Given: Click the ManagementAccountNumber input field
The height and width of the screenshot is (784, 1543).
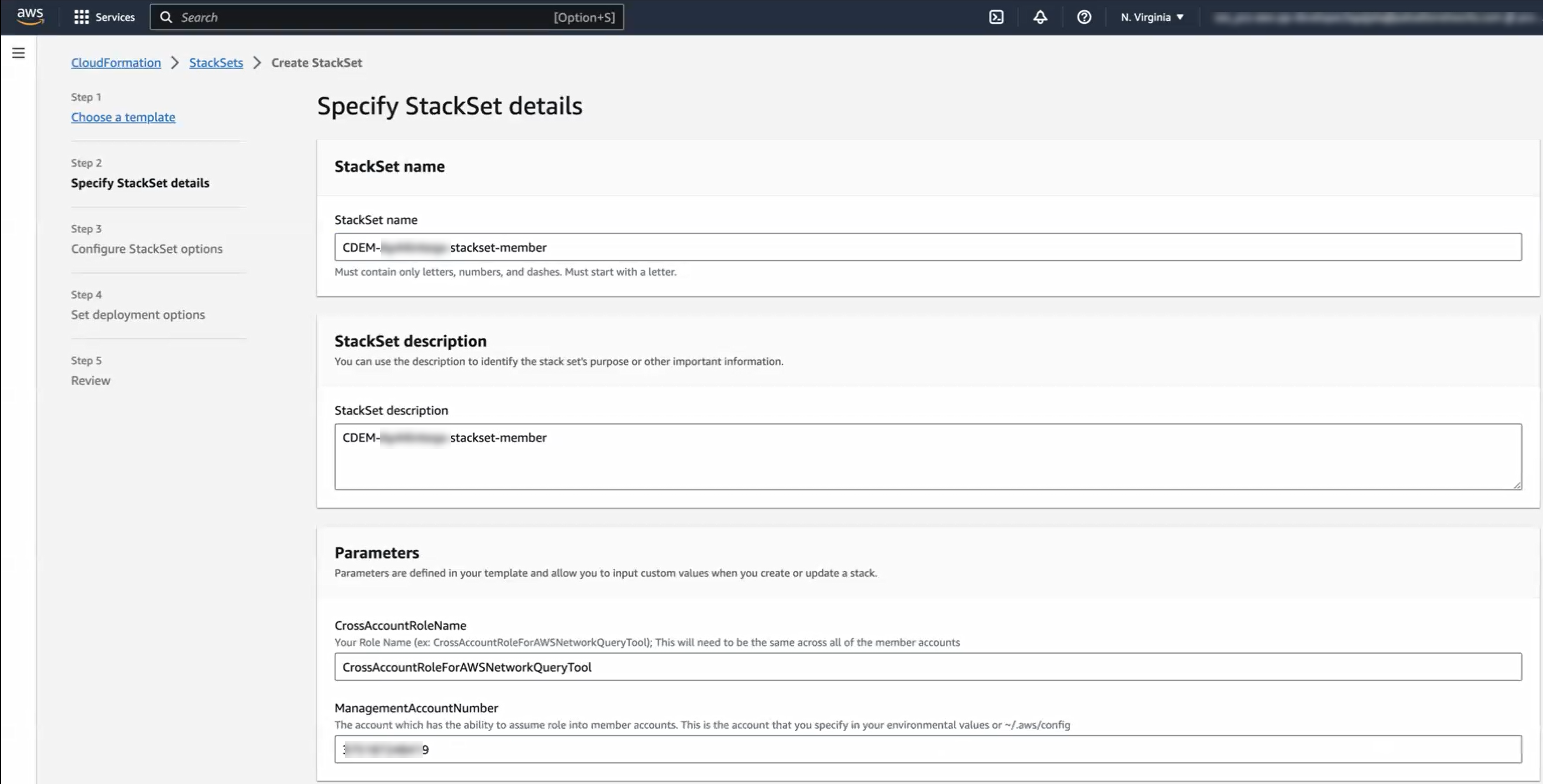Looking at the screenshot, I should [x=928, y=749].
